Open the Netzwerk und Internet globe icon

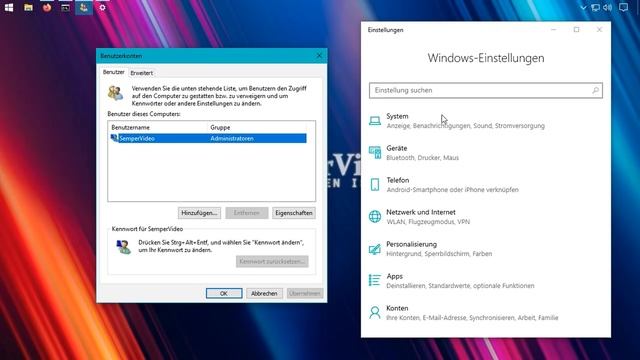point(375,217)
